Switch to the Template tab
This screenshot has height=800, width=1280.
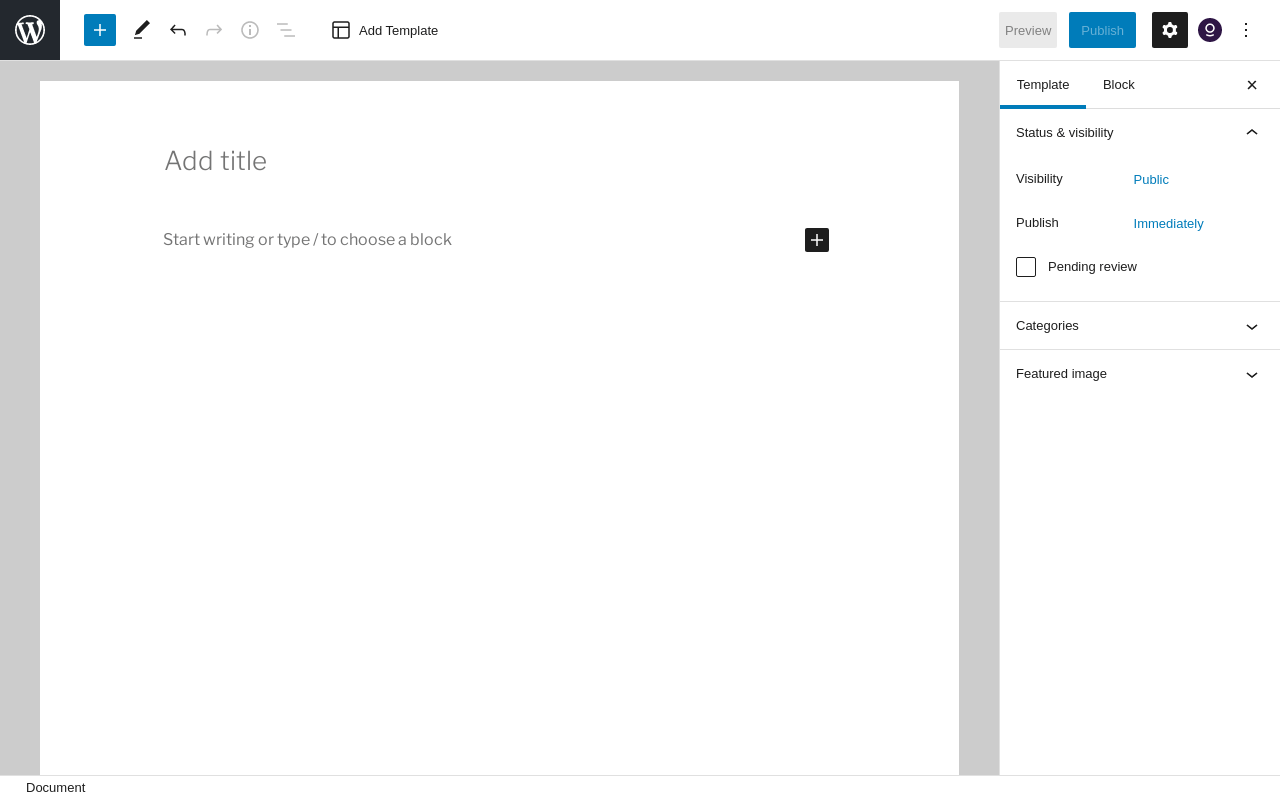(1043, 85)
